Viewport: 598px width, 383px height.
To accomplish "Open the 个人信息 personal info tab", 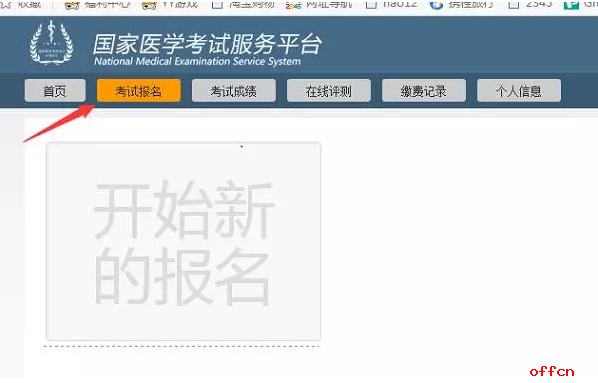I will coord(519,91).
